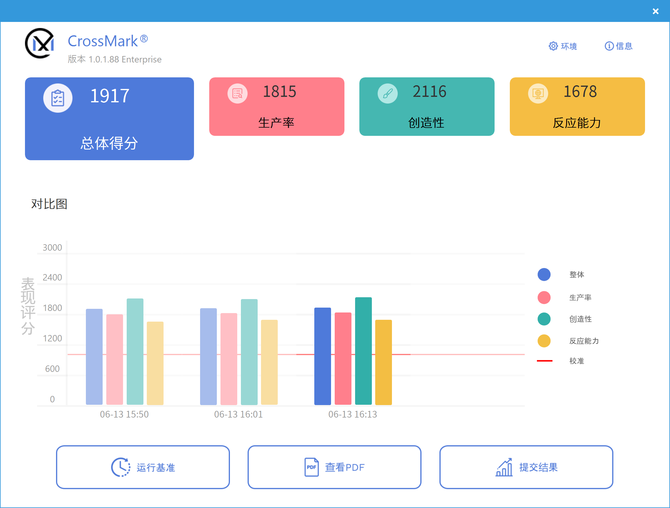Open the 环境 settings gear icon

pos(553,46)
